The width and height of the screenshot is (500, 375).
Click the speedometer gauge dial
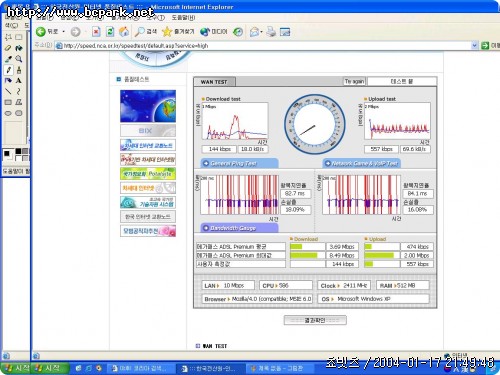point(315,124)
